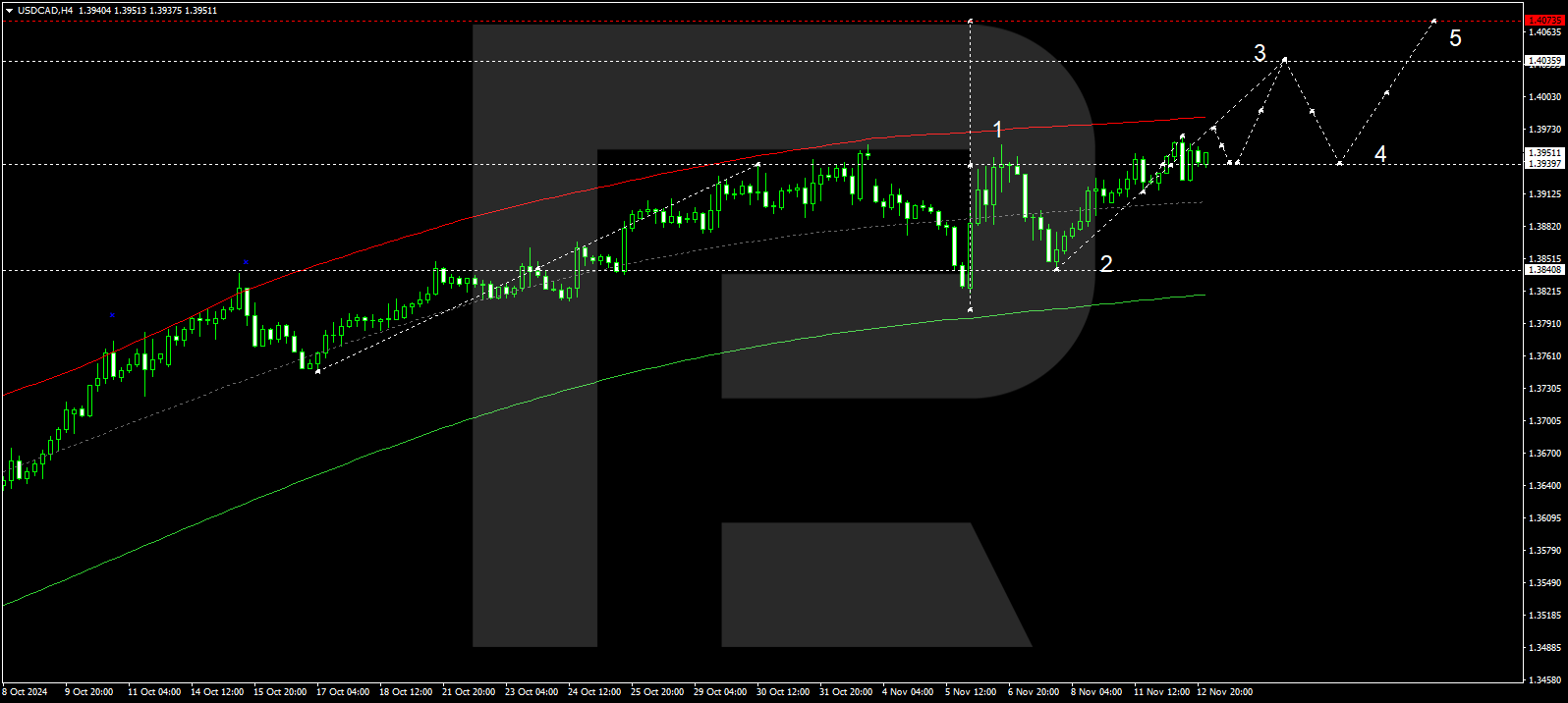Open the chart menu triangle beside USDCAD,H4

(9, 11)
